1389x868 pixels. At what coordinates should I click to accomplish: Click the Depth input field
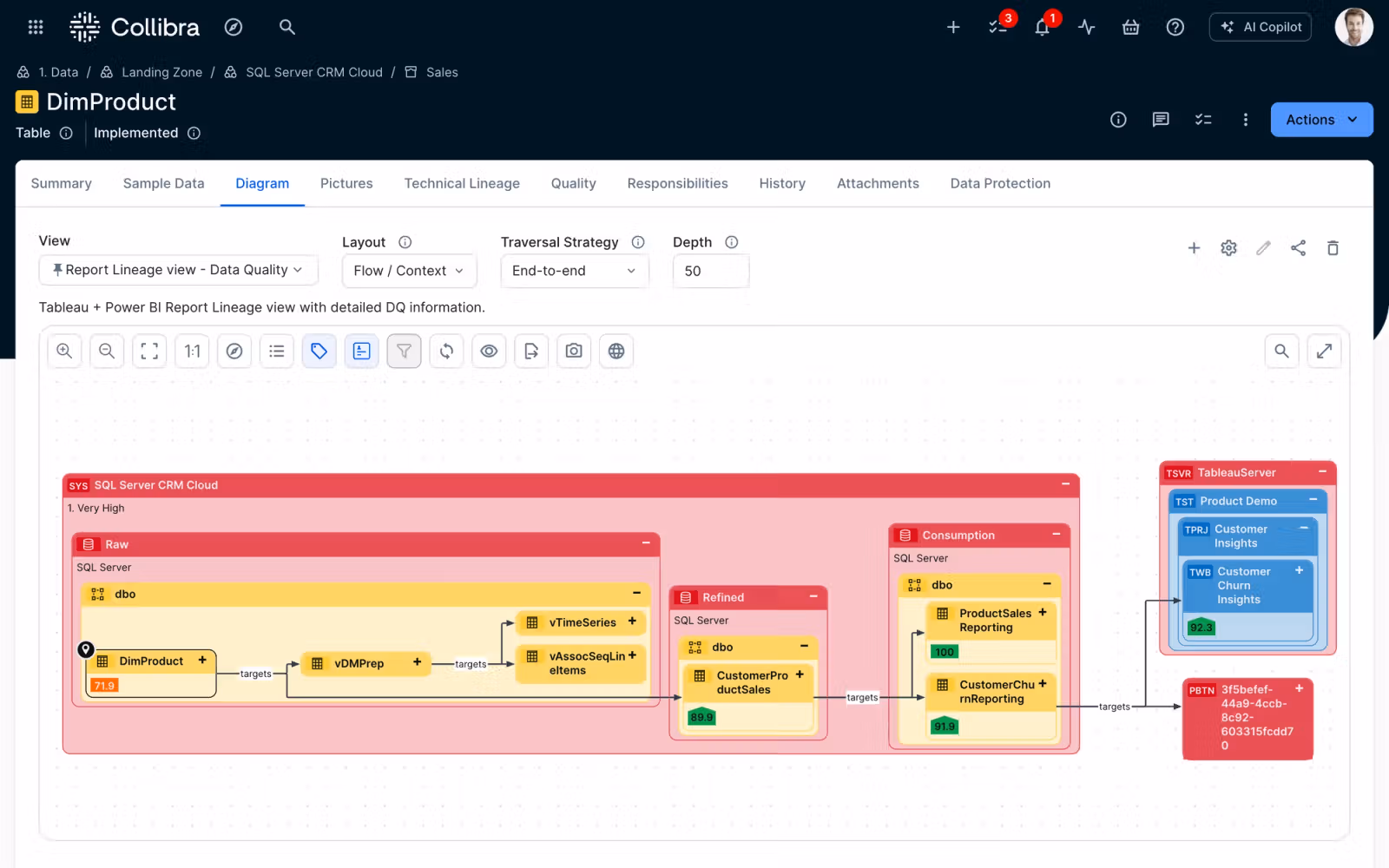point(710,271)
